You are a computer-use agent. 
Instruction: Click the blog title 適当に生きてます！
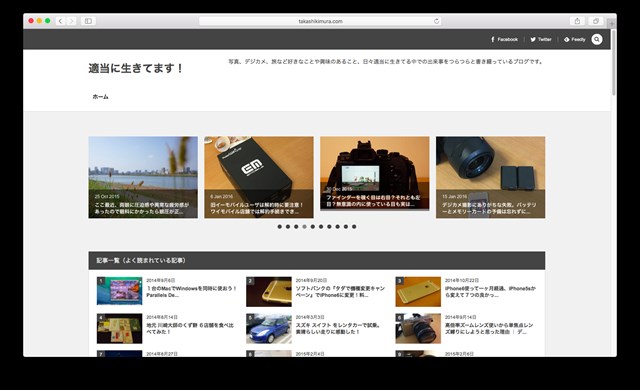point(136,68)
